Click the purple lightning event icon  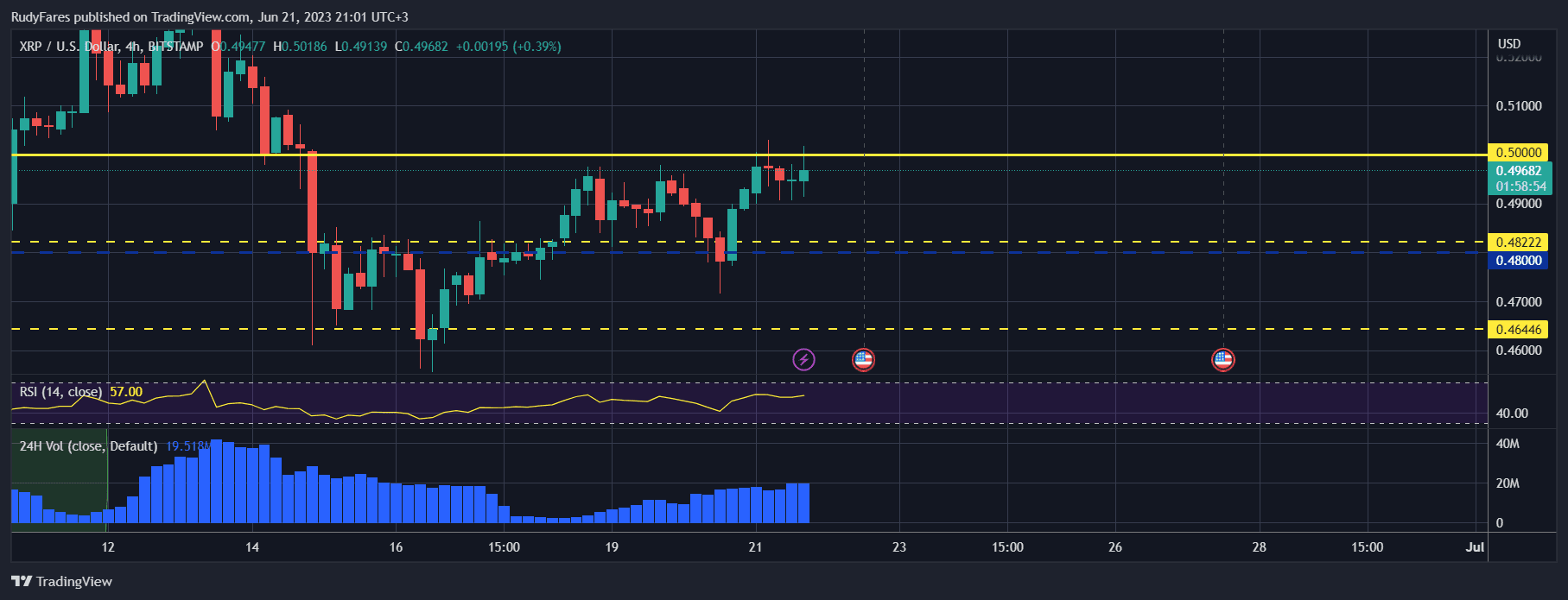pos(803,359)
